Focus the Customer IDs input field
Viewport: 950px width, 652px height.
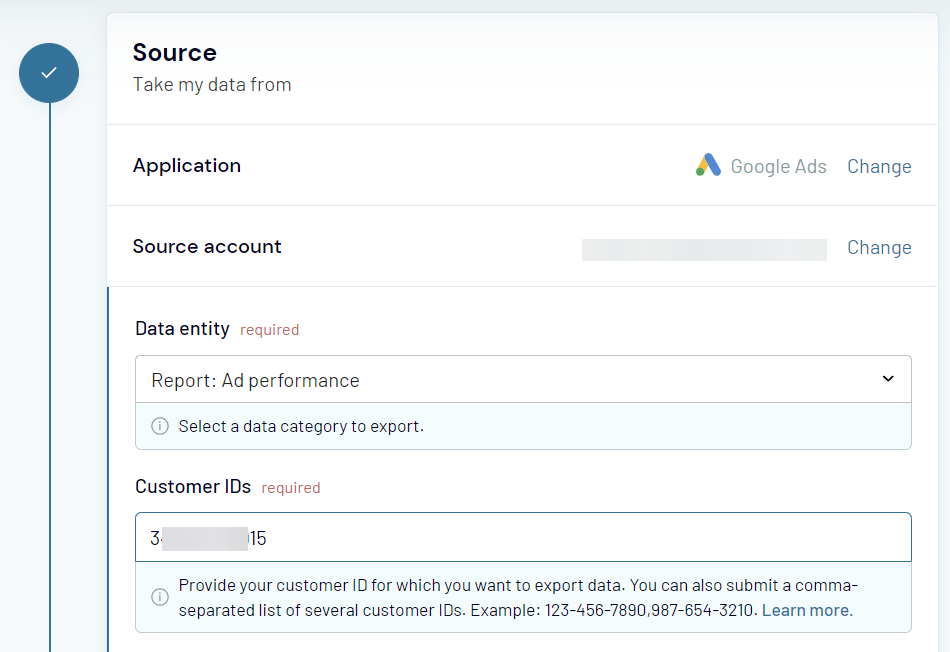[523, 537]
